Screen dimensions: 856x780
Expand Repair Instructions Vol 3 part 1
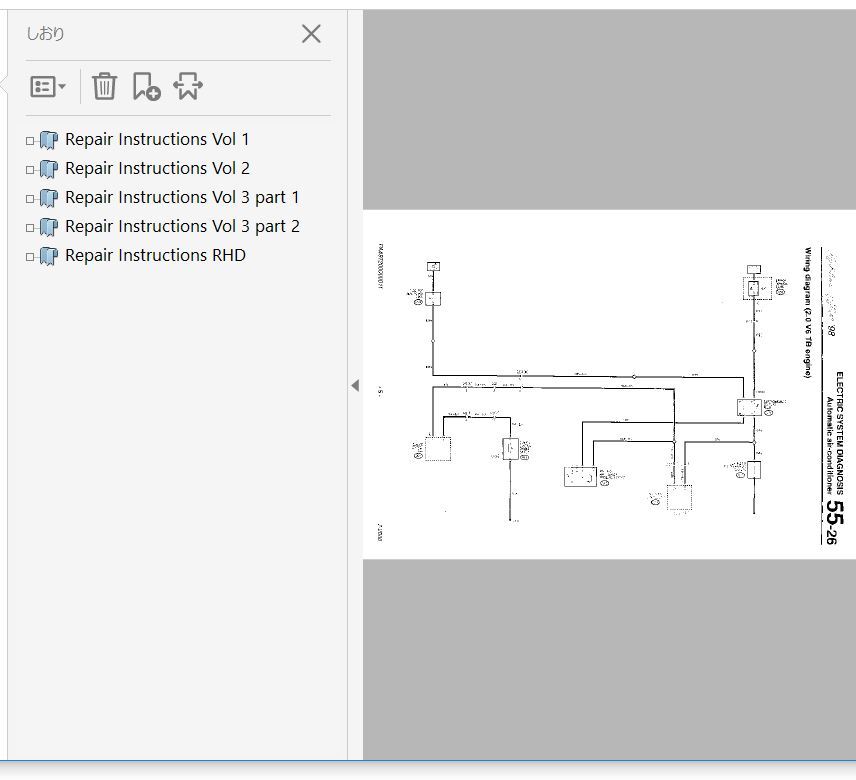click(x=30, y=199)
